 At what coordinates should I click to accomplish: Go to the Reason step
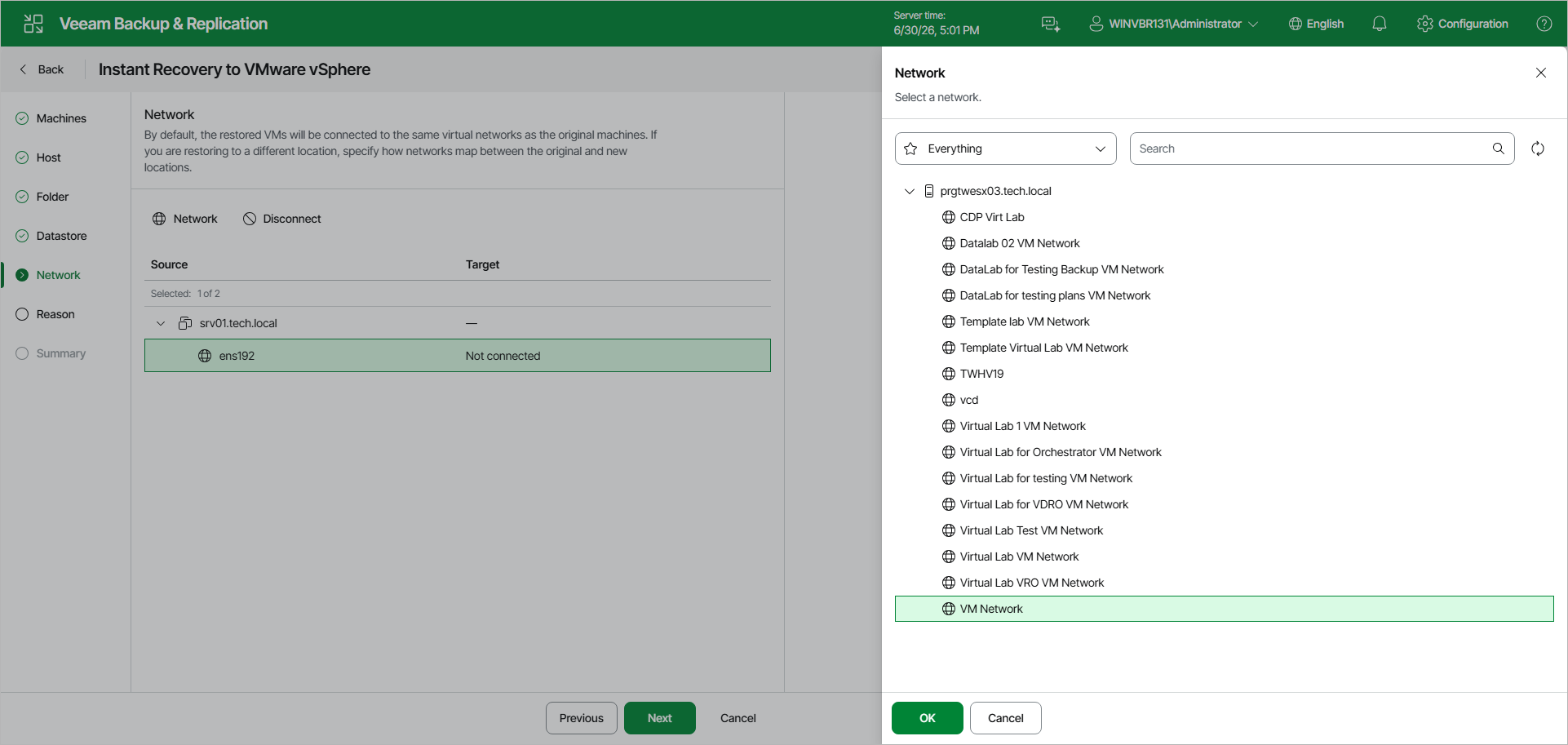[x=46, y=314]
